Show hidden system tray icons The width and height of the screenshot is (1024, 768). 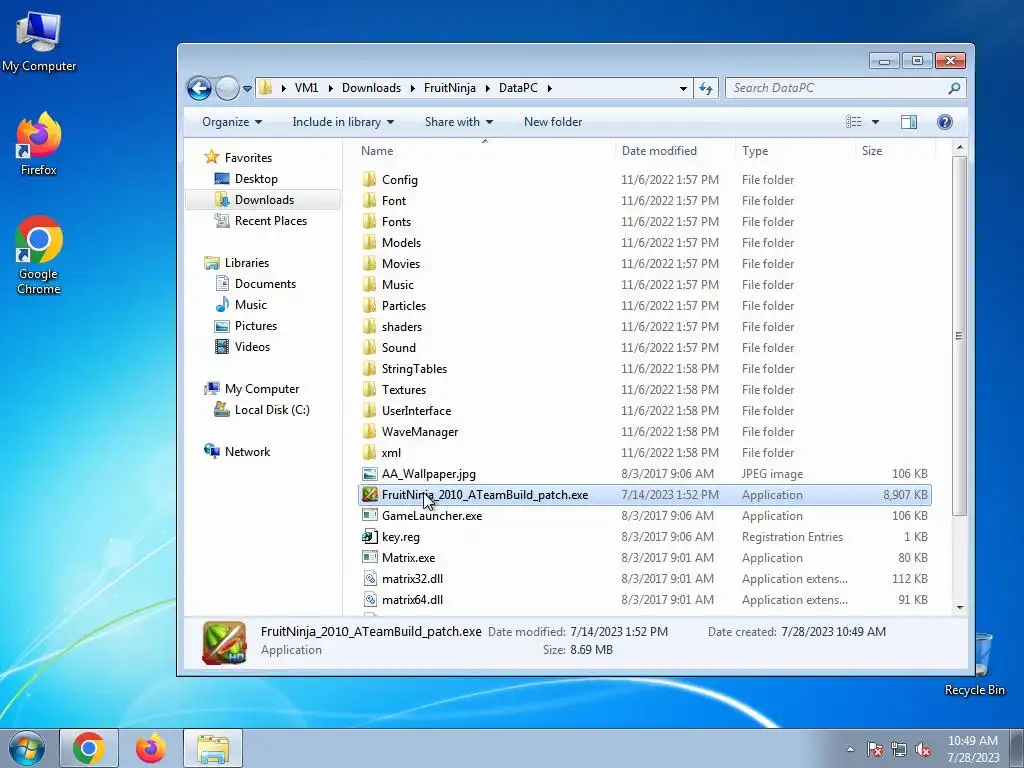coord(850,749)
